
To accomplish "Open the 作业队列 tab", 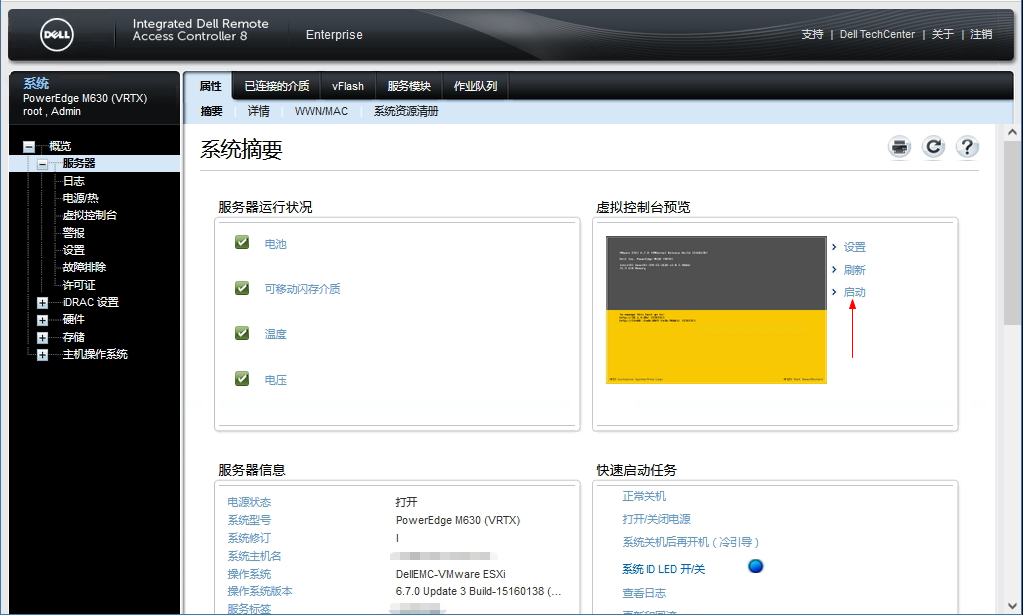I will click(x=476, y=86).
